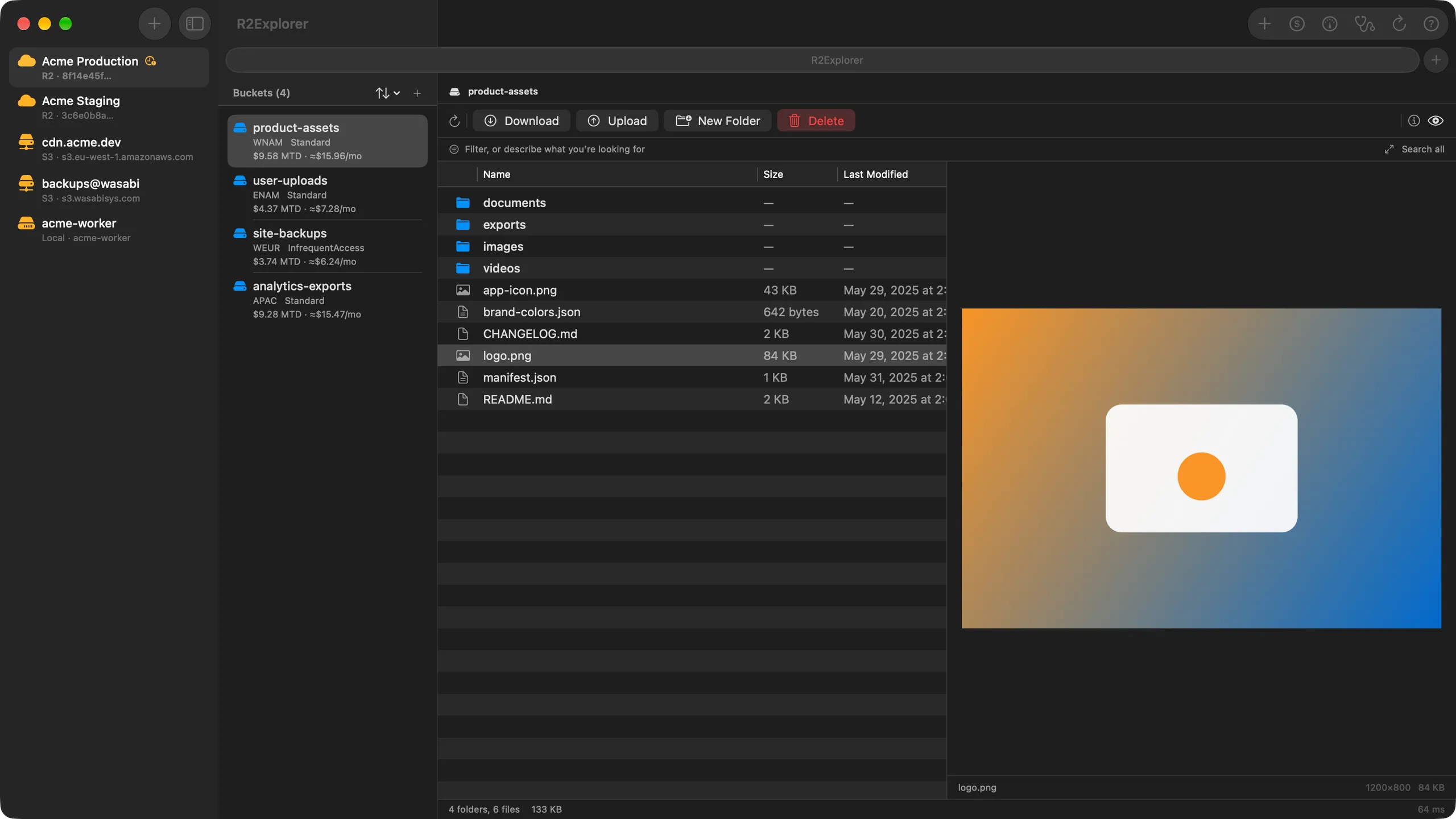Select the acme-worker local connection
This screenshot has width=1456, height=819.
click(x=109, y=230)
